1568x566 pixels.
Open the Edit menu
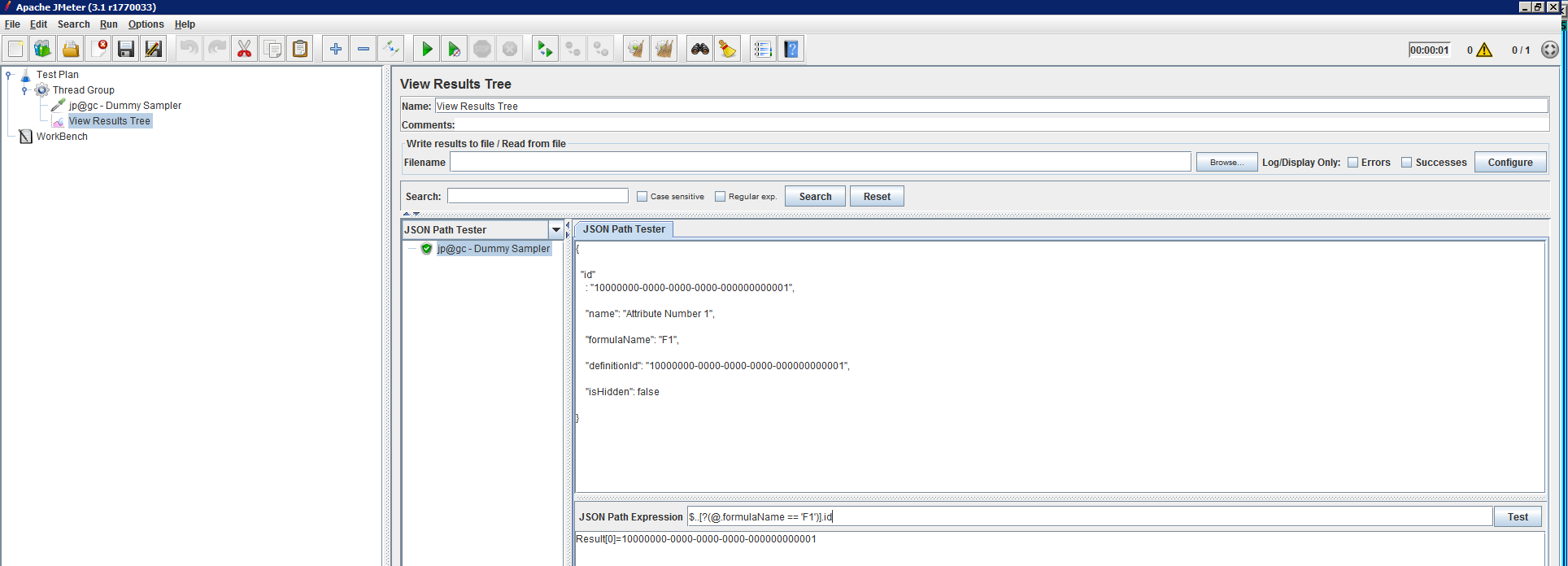pyautogui.click(x=38, y=24)
